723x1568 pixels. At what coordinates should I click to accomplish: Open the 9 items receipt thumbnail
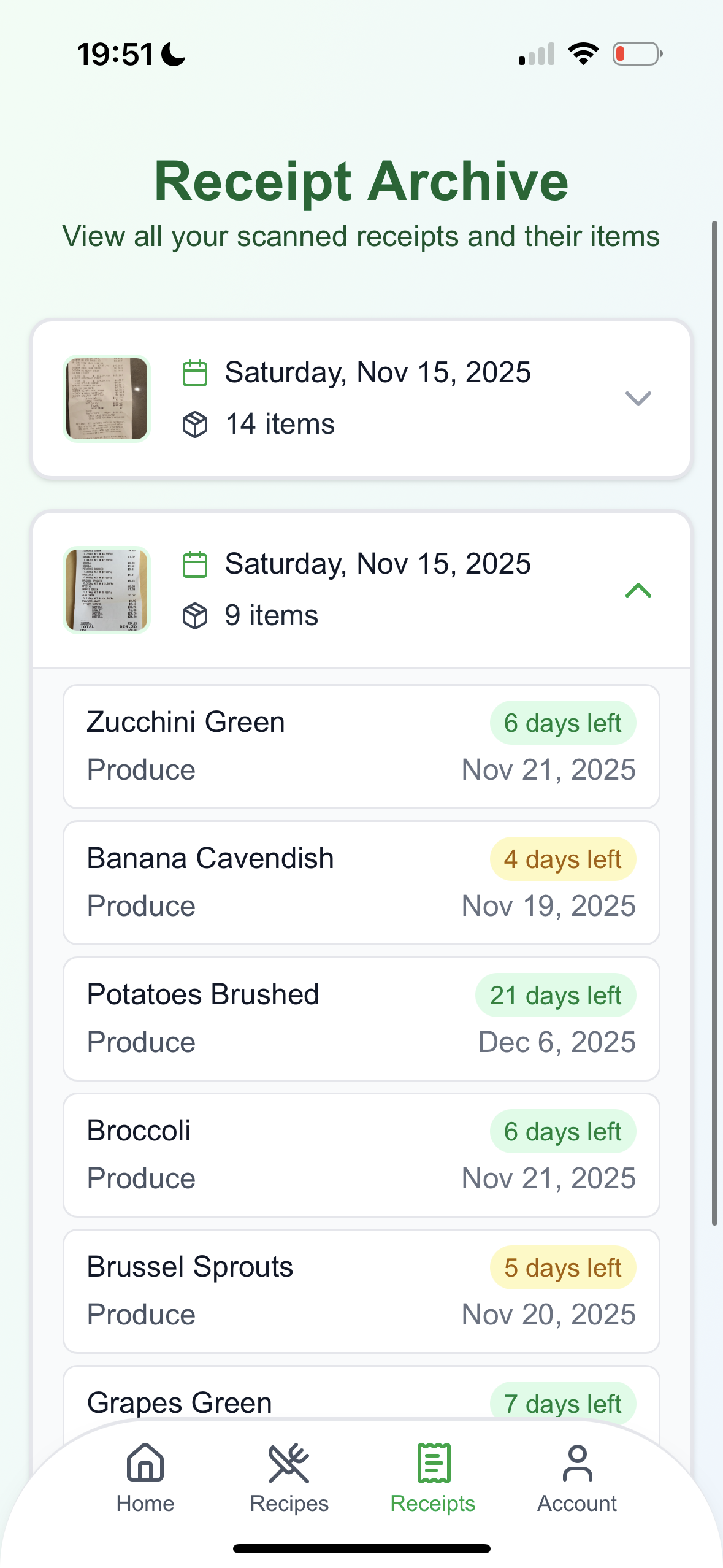107,590
